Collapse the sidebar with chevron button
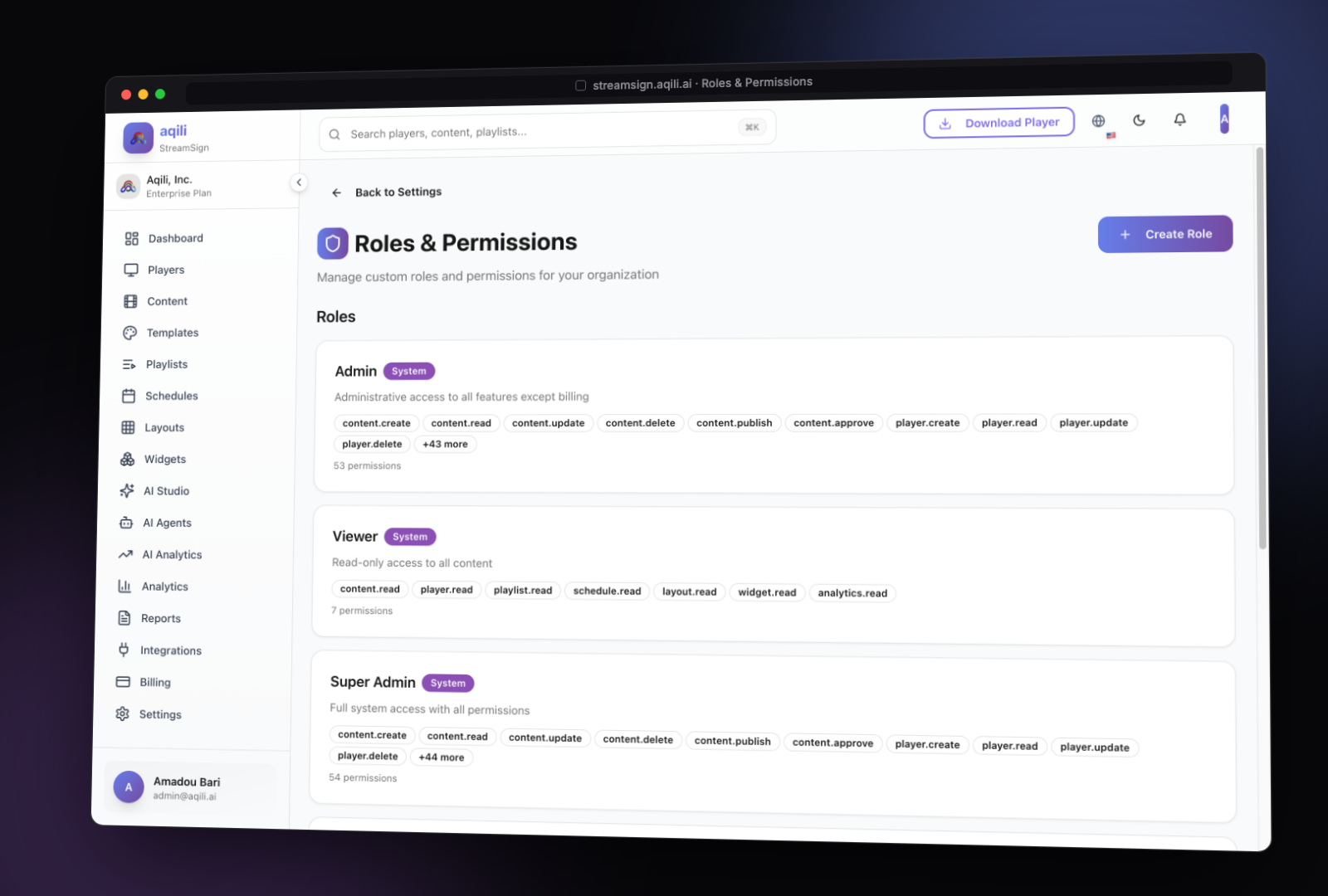 [299, 183]
